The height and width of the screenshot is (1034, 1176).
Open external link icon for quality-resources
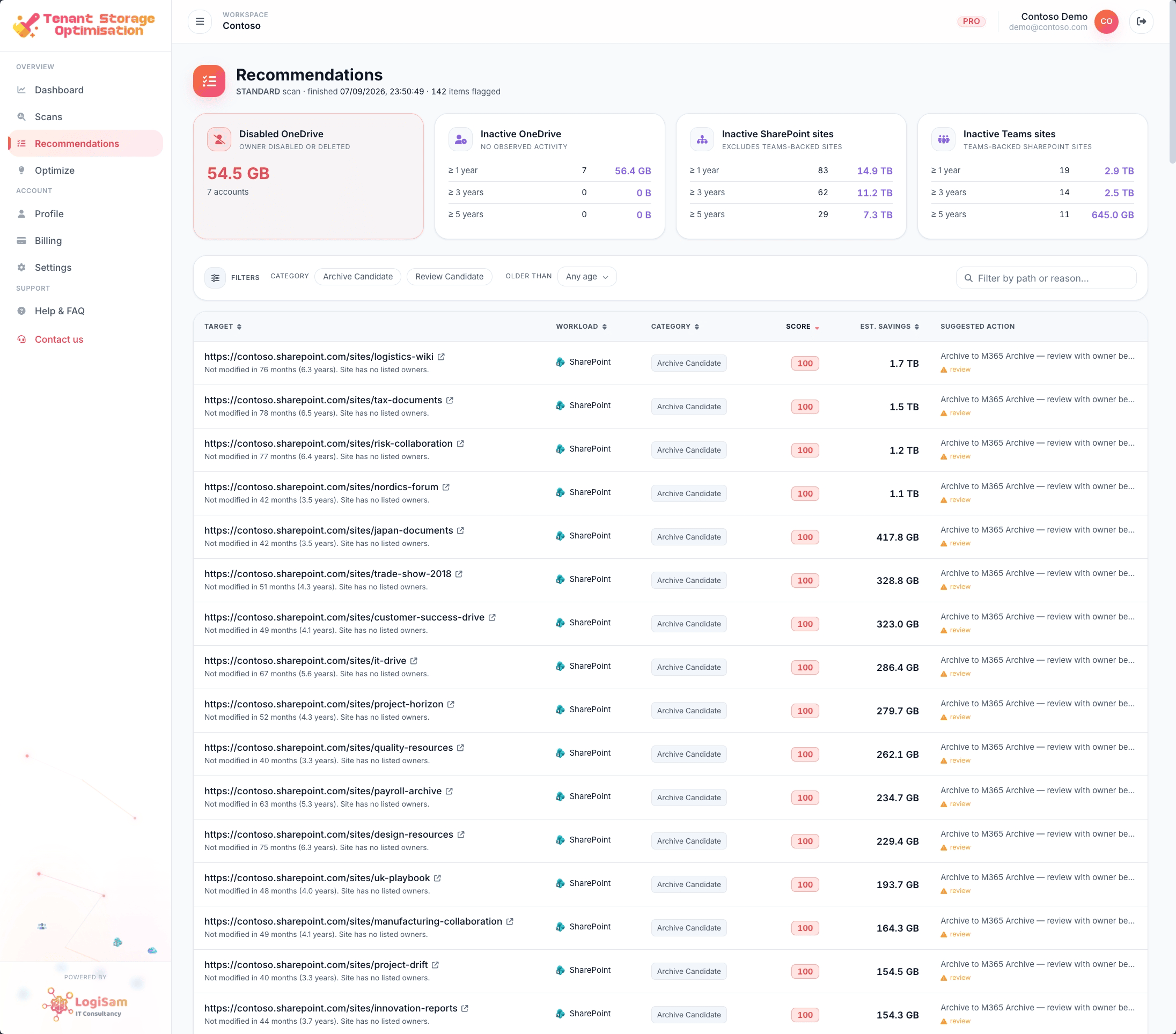click(460, 748)
